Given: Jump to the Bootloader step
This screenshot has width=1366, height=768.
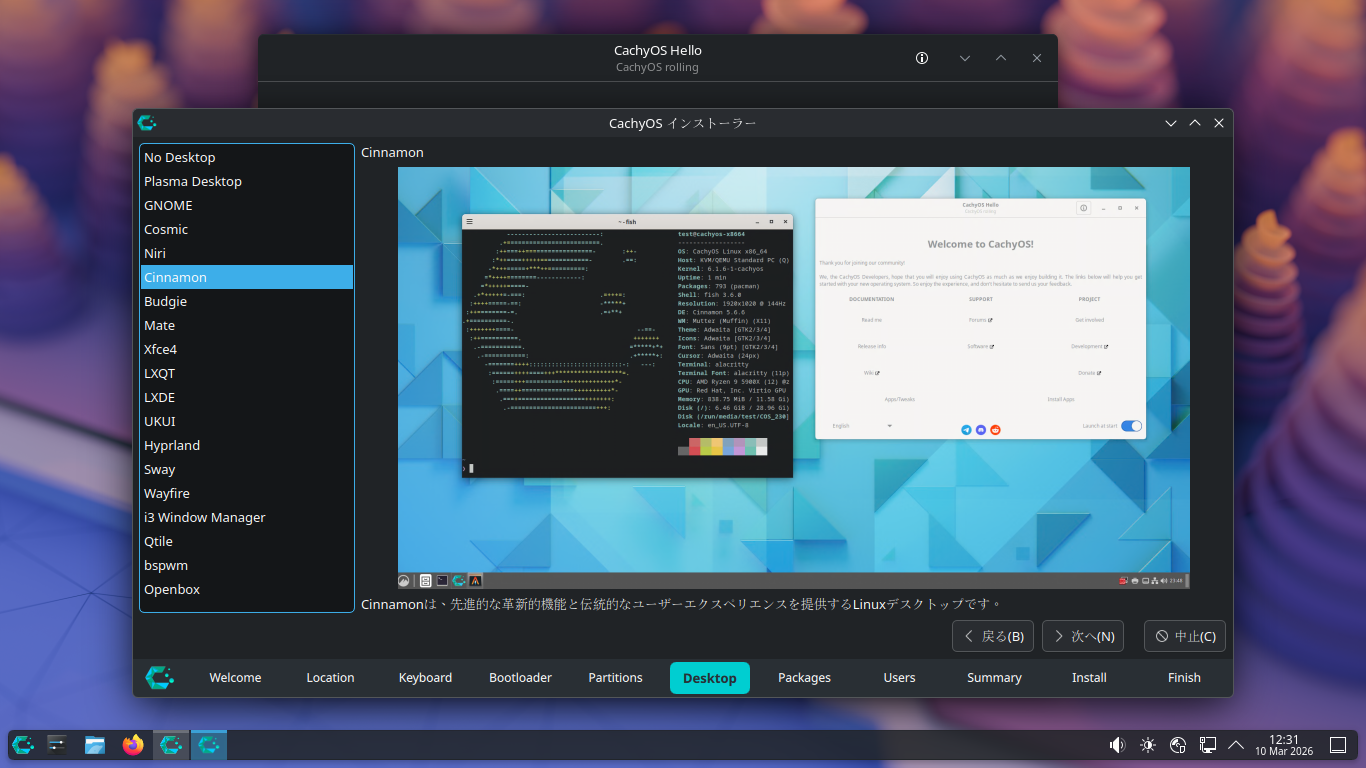Looking at the screenshot, I should point(520,678).
